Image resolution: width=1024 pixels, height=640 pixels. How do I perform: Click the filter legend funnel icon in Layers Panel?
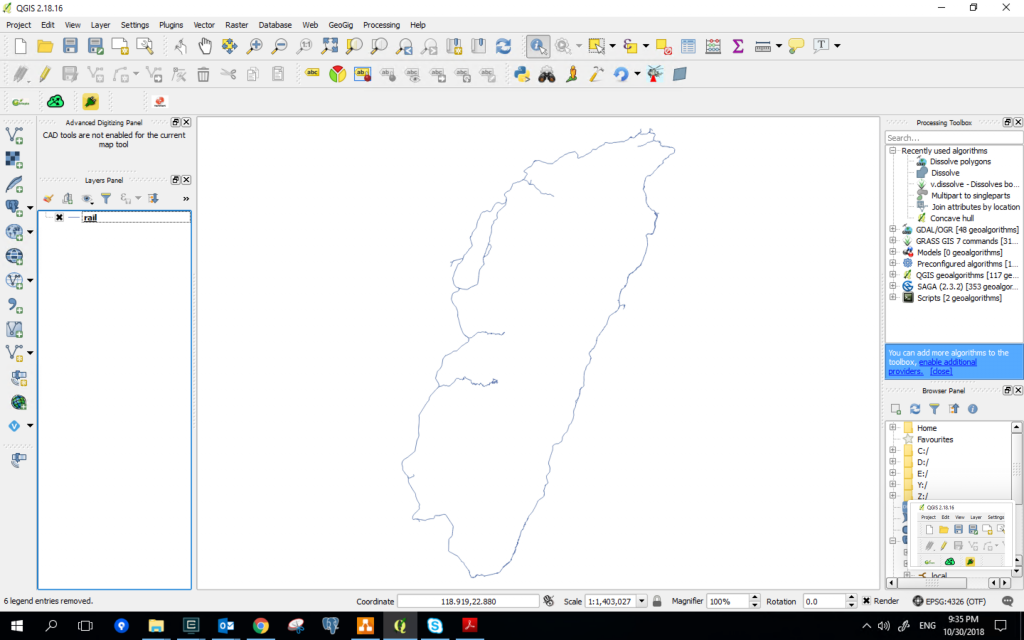click(106, 198)
